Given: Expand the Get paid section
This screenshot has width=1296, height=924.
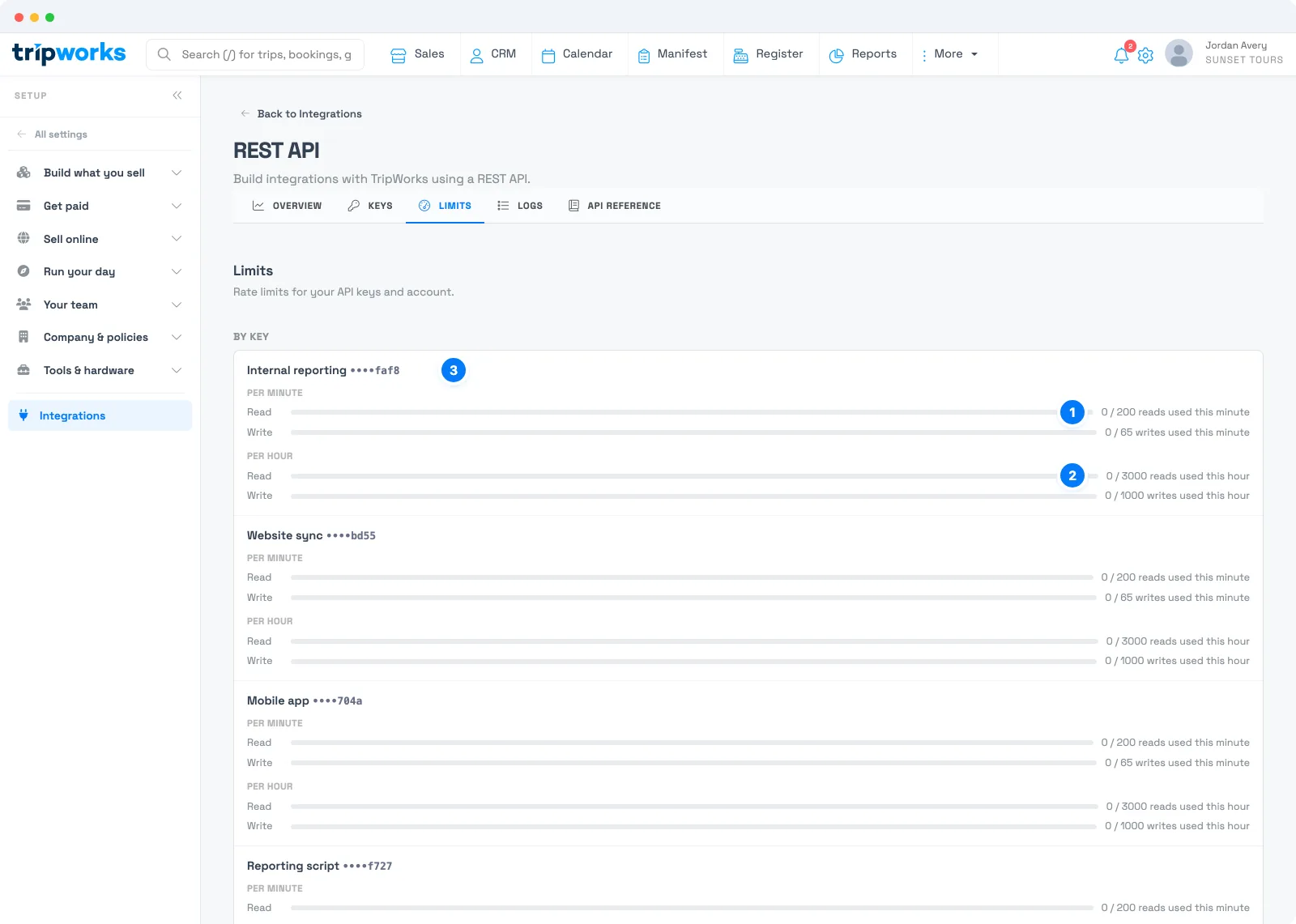Looking at the screenshot, I should point(100,206).
